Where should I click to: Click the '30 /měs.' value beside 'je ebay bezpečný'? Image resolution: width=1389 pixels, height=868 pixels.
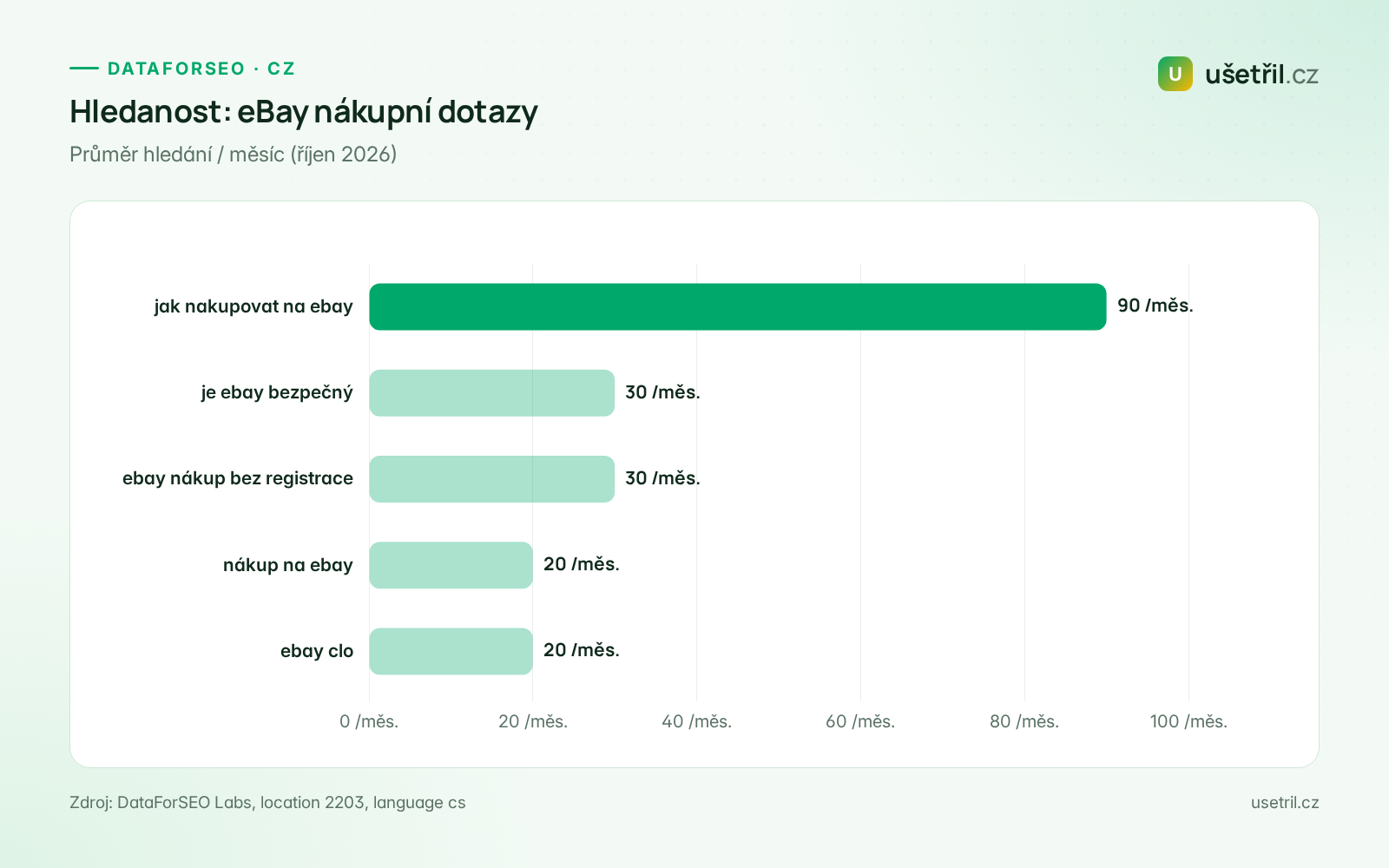coord(662,392)
